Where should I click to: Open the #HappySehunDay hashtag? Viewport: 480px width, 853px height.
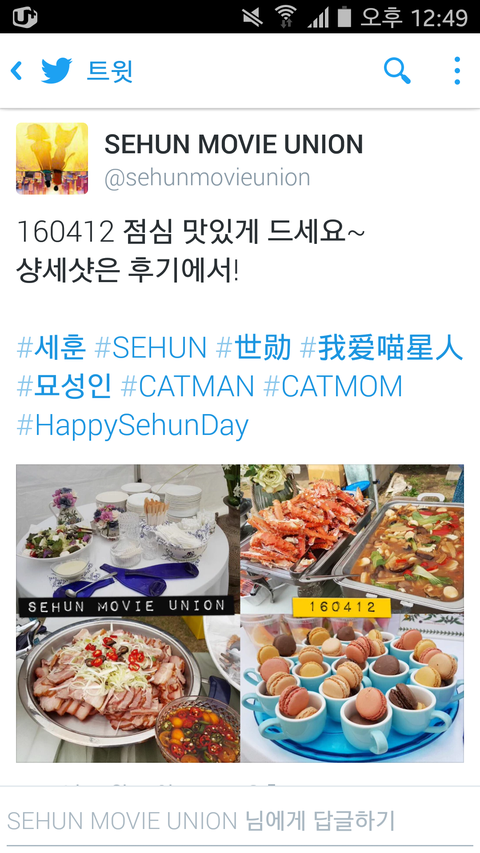(x=132, y=426)
